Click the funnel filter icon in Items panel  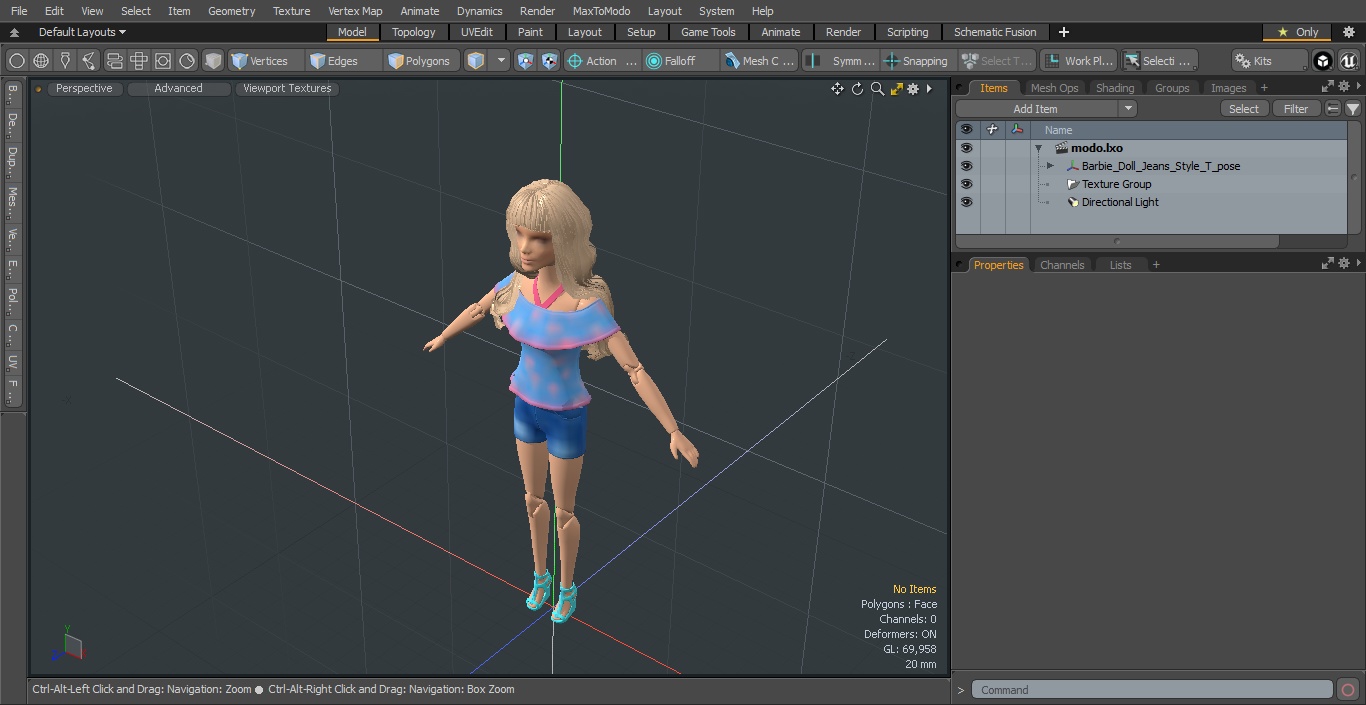point(1353,109)
